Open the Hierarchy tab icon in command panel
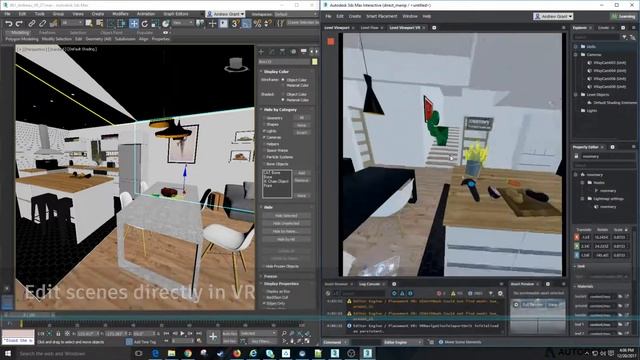The height and width of the screenshot is (360, 640). [282, 51]
